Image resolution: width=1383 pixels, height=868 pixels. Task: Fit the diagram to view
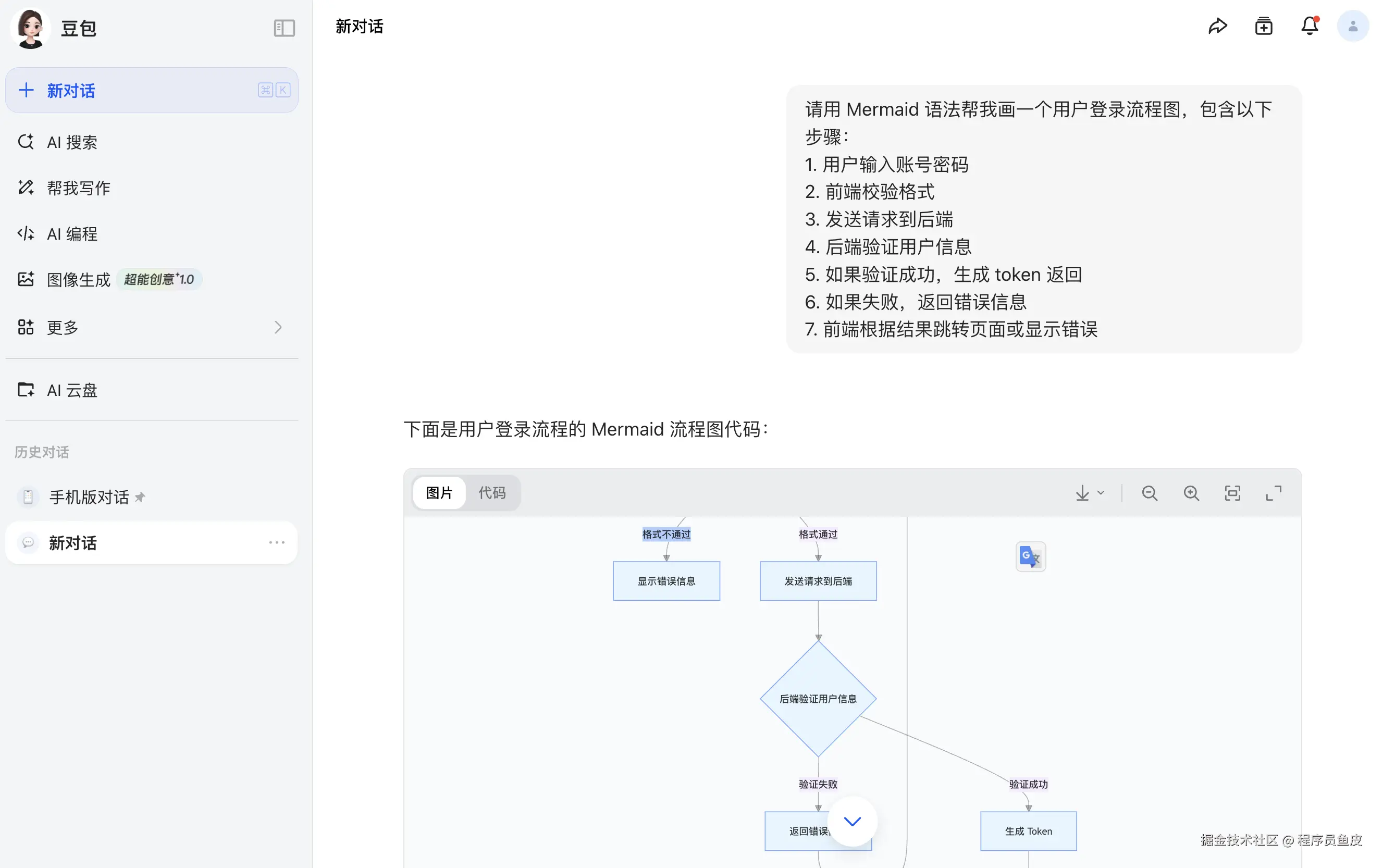pyautogui.click(x=1232, y=493)
